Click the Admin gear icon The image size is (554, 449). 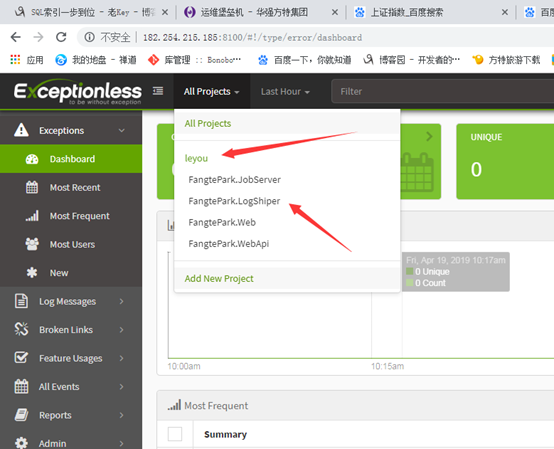[x=21, y=443]
